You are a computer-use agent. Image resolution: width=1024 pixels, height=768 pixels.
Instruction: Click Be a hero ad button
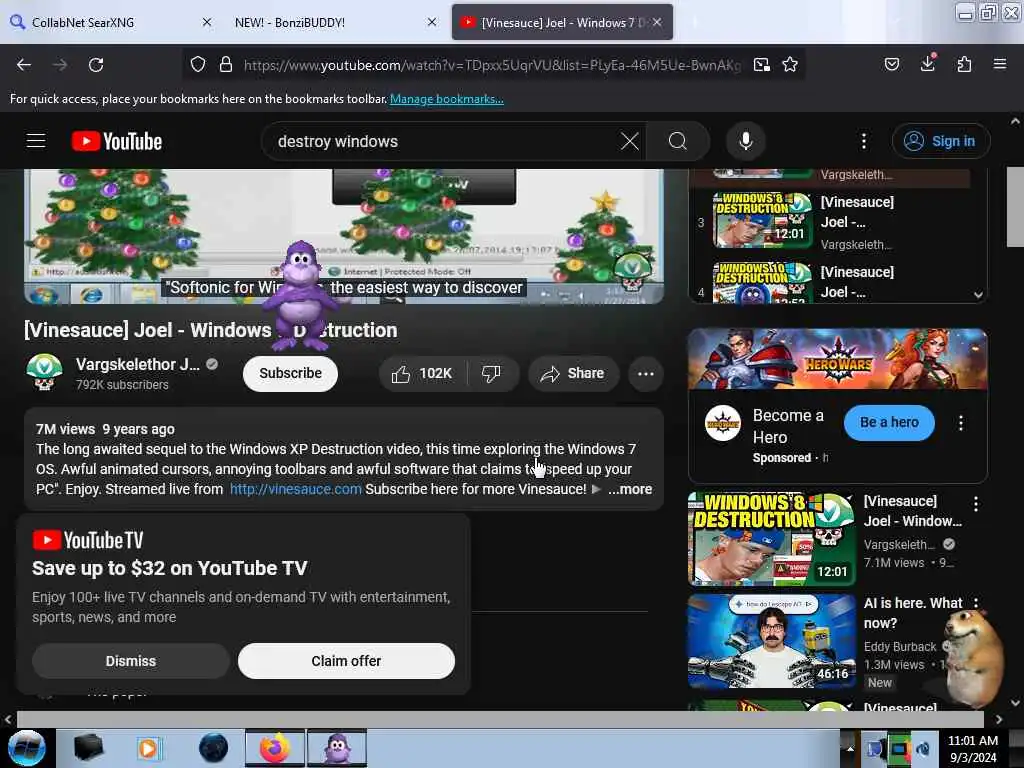click(x=889, y=423)
